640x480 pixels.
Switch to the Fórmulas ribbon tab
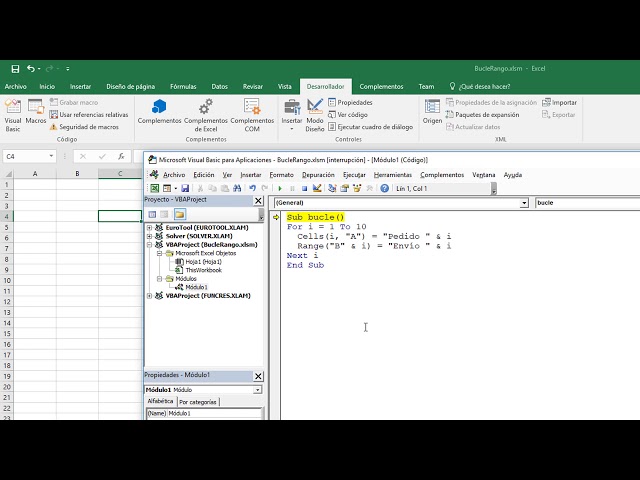point(183,87)
